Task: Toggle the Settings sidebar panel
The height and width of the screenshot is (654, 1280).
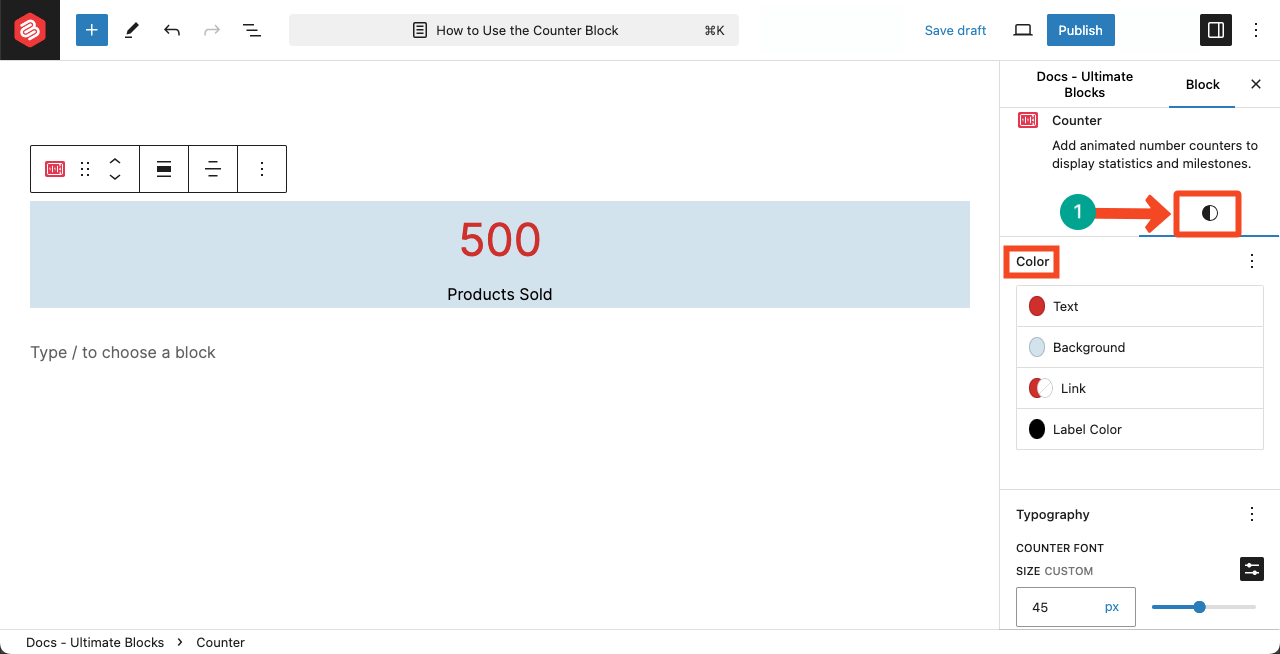Action: tap(1216, 30)
